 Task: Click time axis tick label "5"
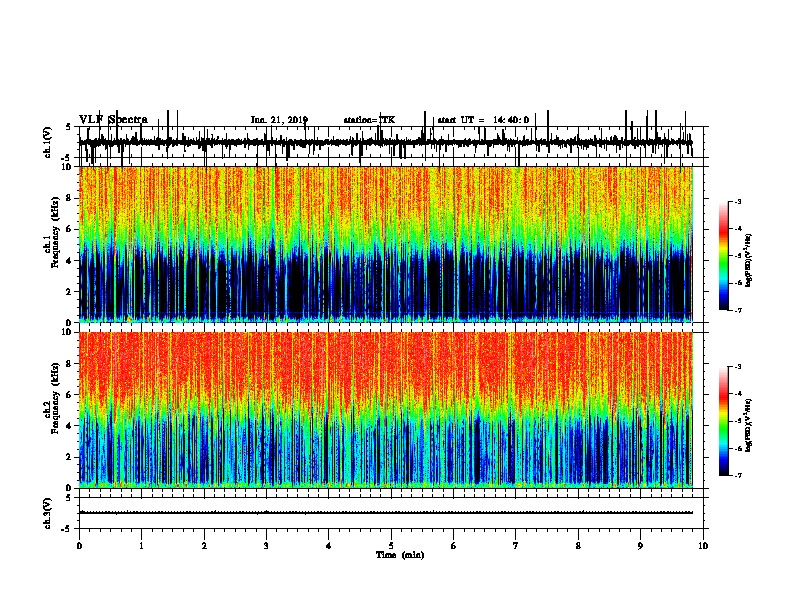(391, 546)
